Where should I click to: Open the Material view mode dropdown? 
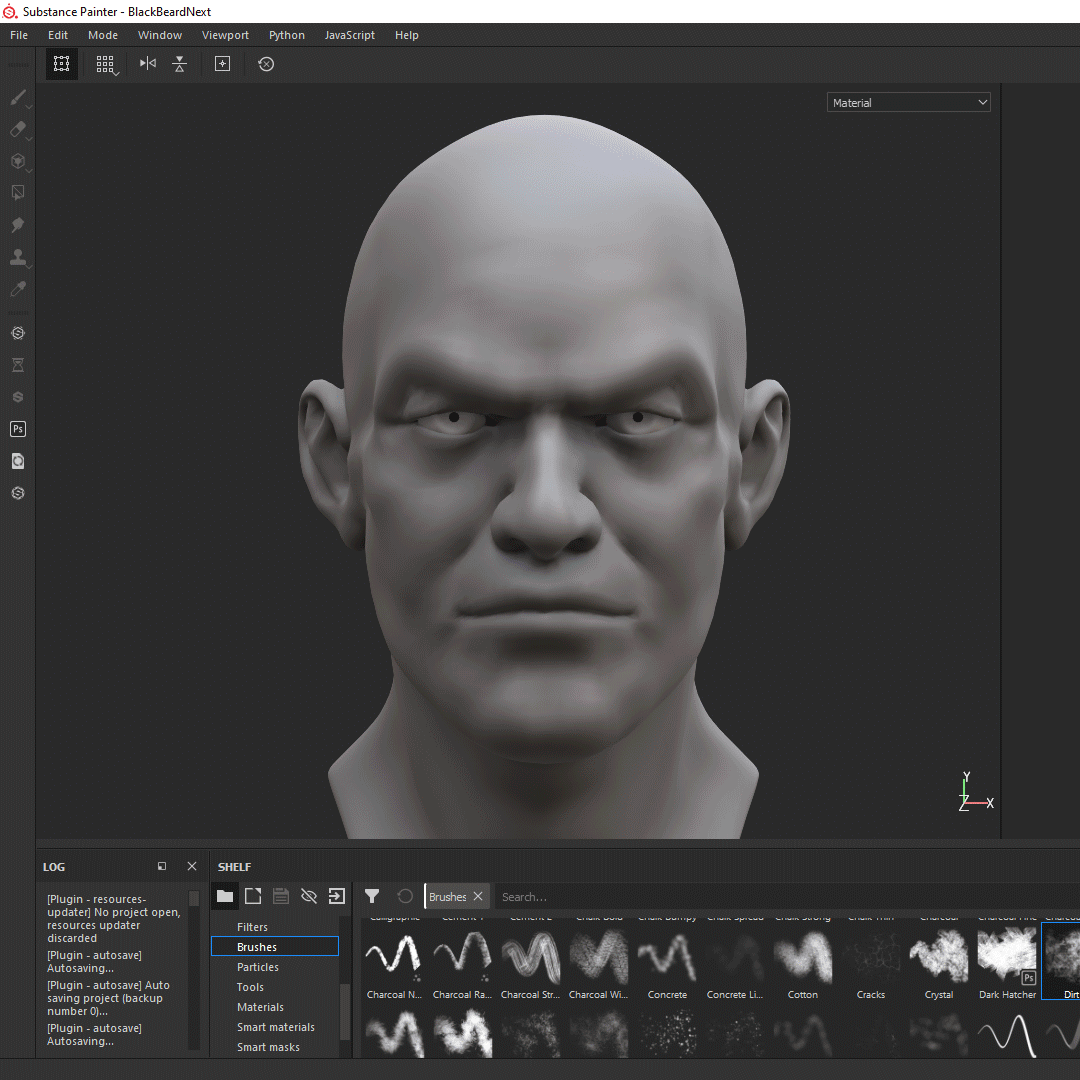(907, 101)
